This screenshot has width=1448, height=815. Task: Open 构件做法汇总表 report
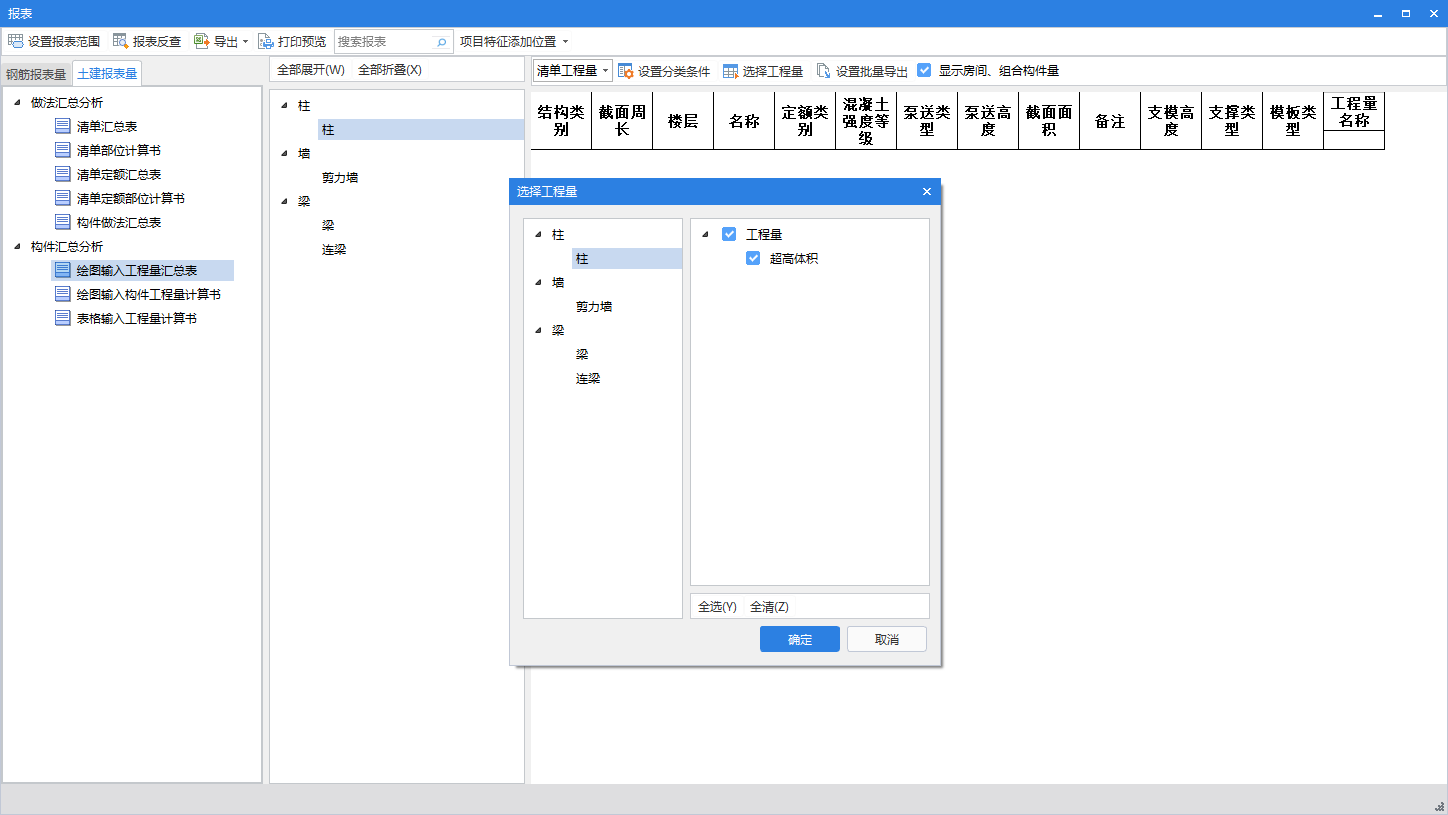pyautogui.click(x=119, y=222)
